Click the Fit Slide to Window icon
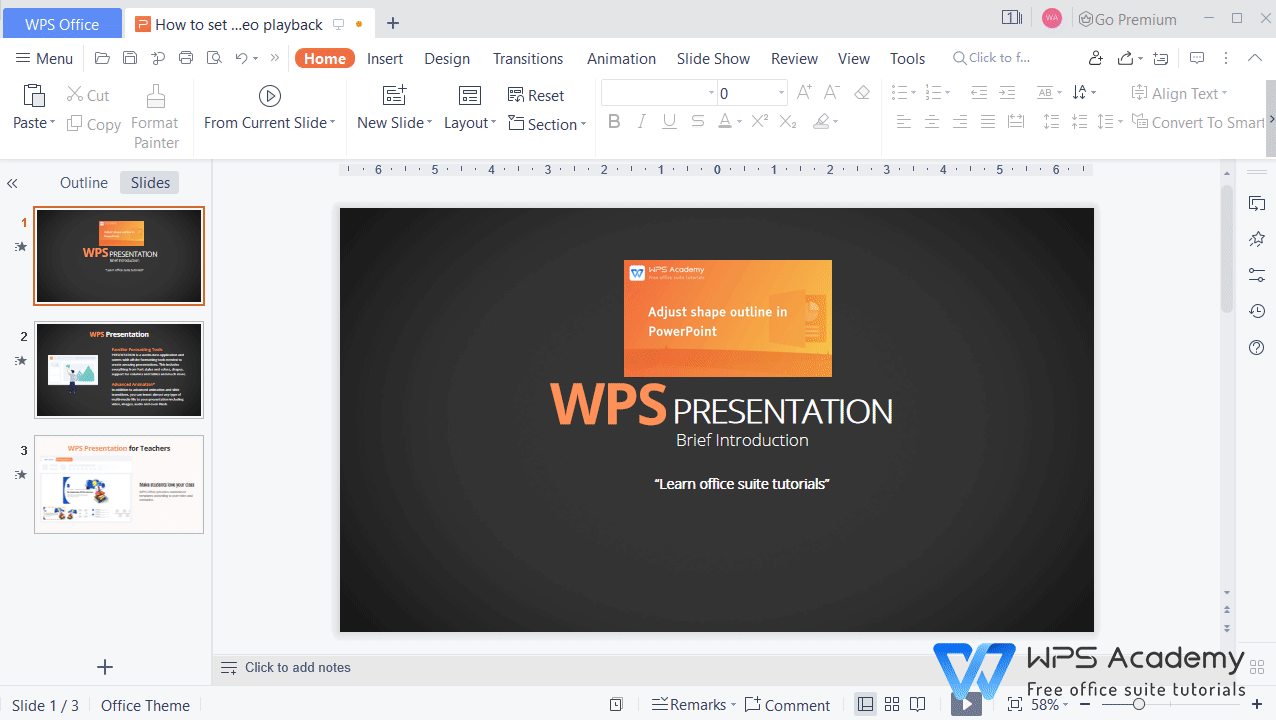The image size is (1276, 720). coord(1015,705)
